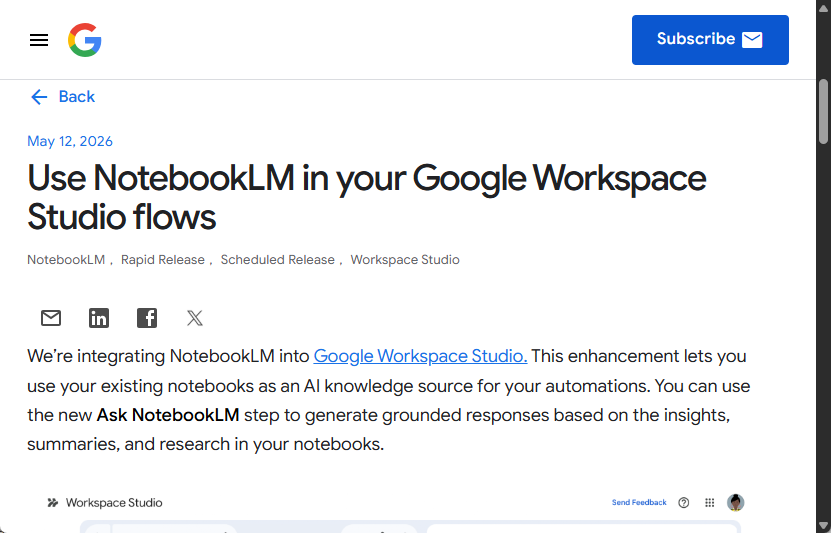Click the bold Ask NotebookLM text

(168, 415)
